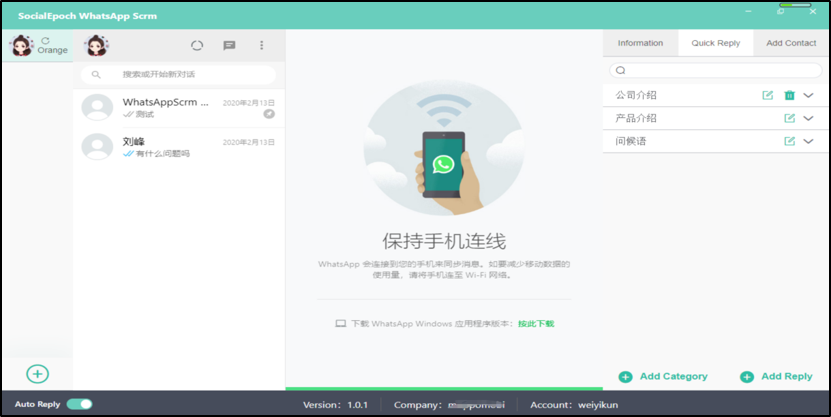Click the avatar of the WhatsAppScrm chat
The height and width of the screenshot is (417, 831).
click(97, 108)
